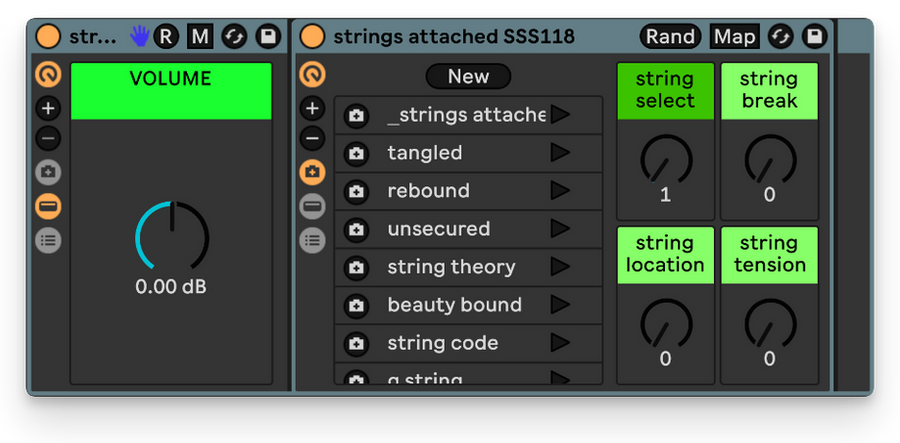Screen dimensions: 900x443
Task: Select the green VOLUME macro header
Action: [171, 91]
